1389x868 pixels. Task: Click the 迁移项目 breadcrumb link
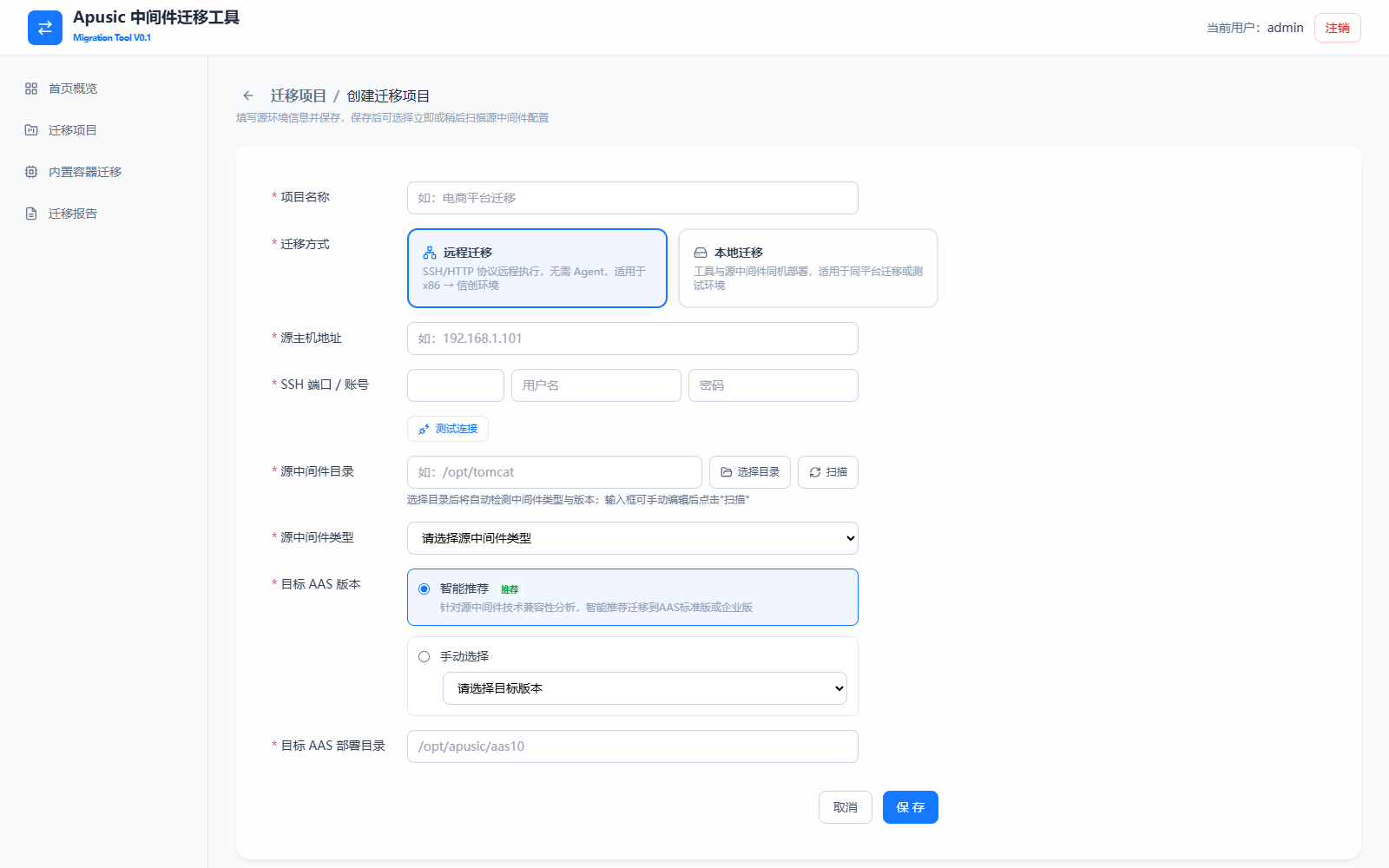tap(299, 95)
